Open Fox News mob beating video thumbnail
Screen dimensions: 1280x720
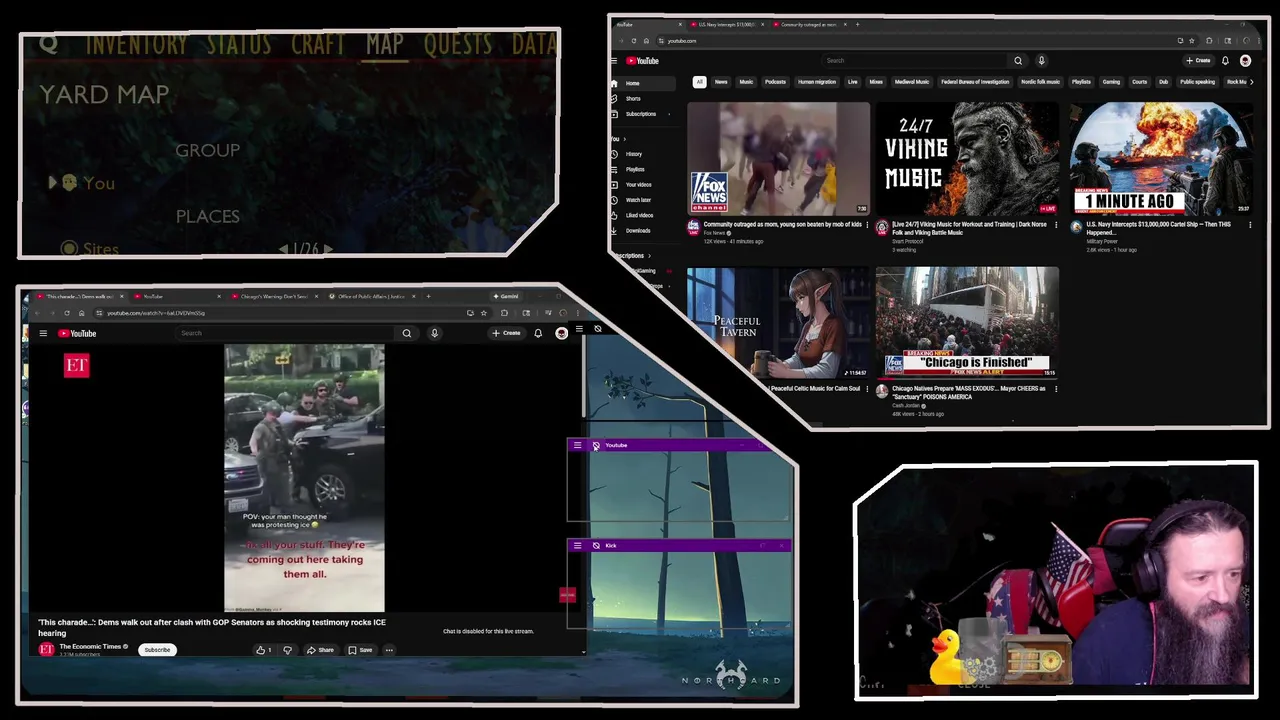[778, 158]
